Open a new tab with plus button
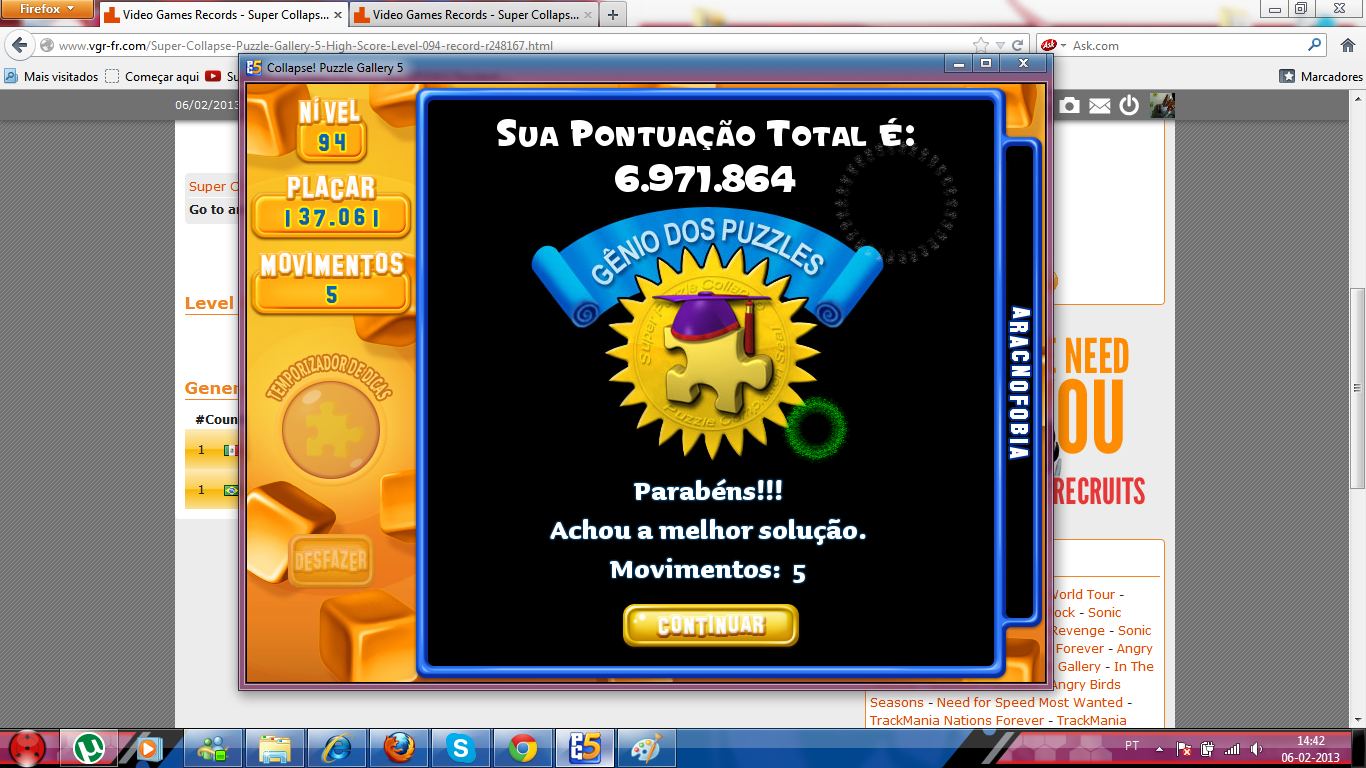Image resolution: width=1366 pixels, height=768 pixels. click(613, 15)
